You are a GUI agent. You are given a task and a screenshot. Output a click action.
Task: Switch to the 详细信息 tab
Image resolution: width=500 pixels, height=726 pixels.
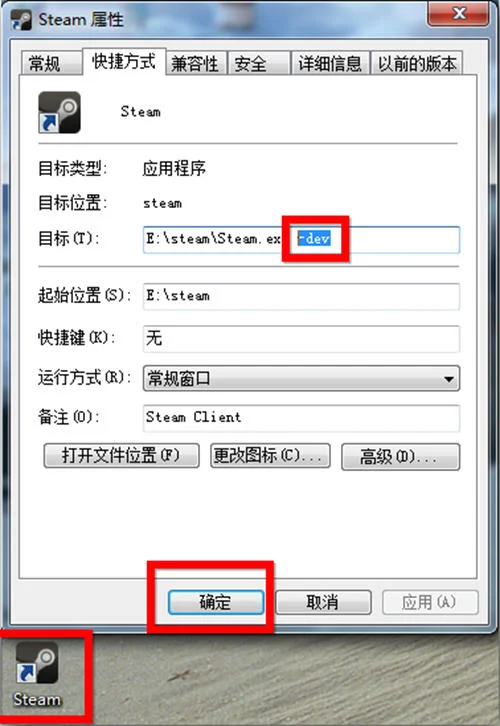click(x=330, y=63)
